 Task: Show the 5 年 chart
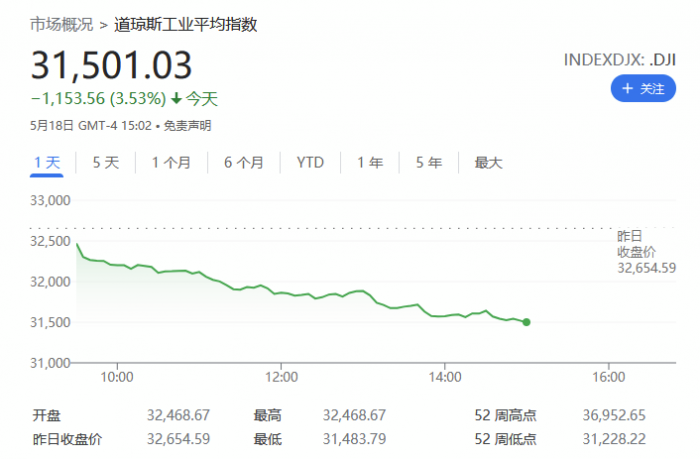428,162
